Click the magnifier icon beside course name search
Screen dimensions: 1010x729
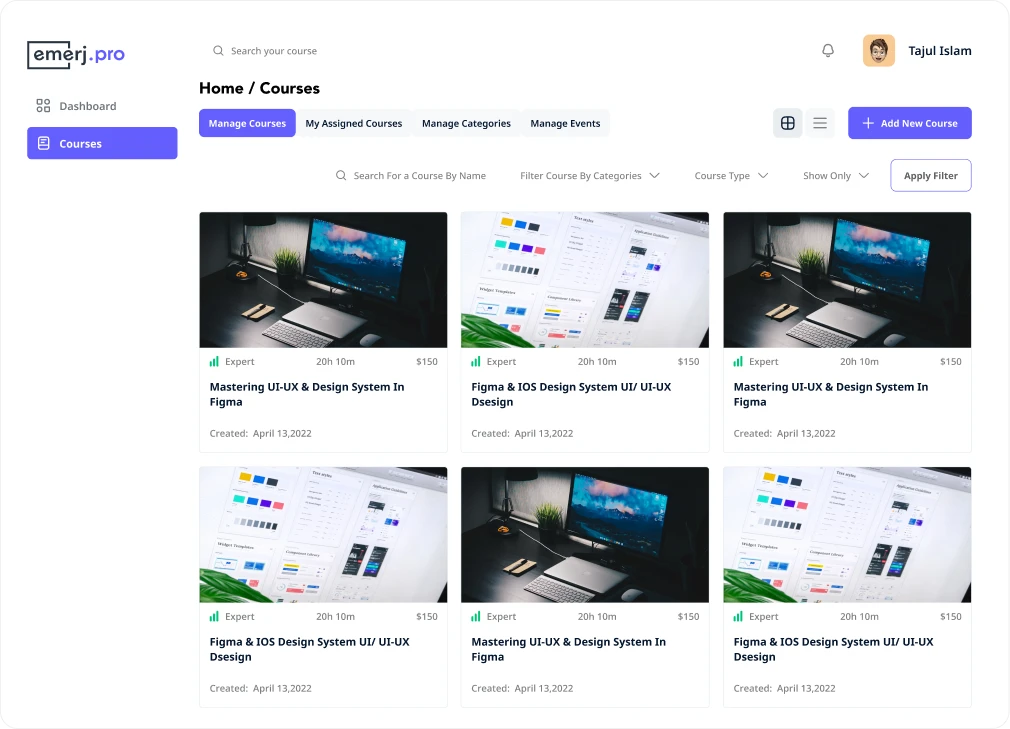(x=341, y=176)
